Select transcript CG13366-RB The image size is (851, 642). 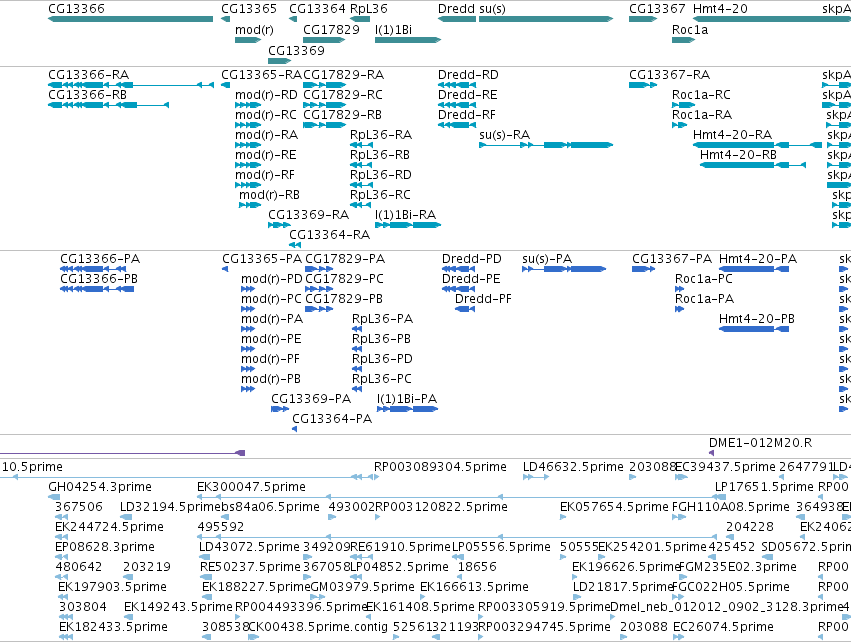click(87, 94)
